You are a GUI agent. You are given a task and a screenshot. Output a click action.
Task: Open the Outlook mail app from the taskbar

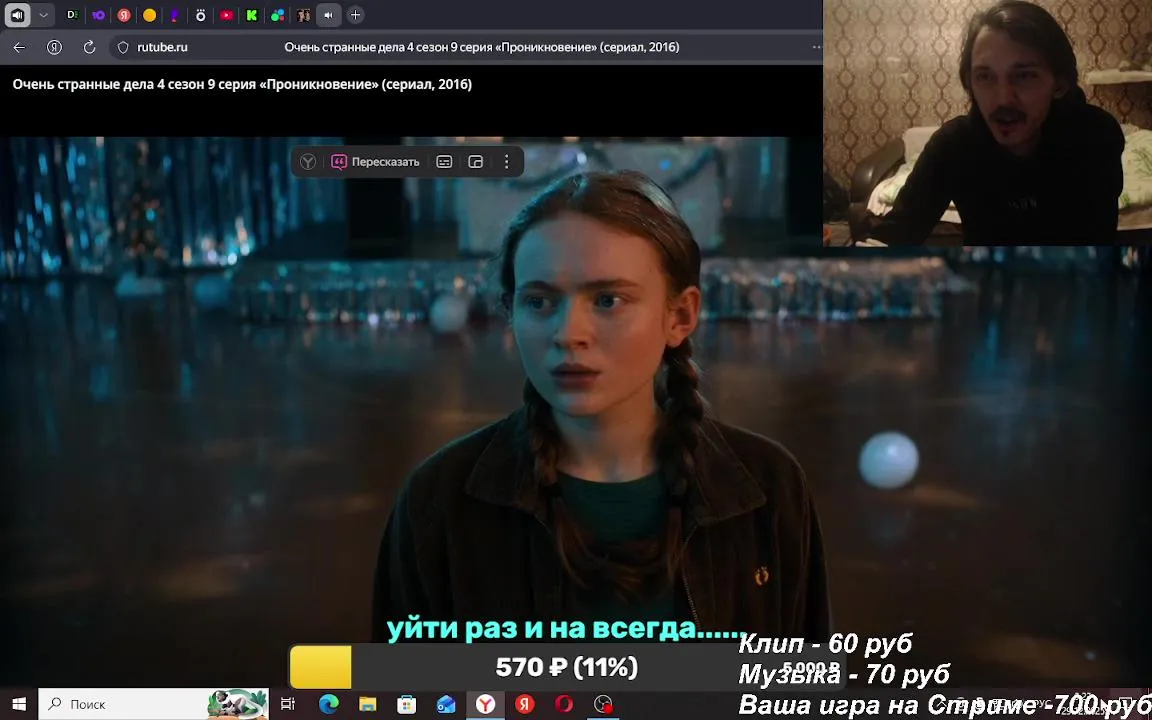[445, 704]
